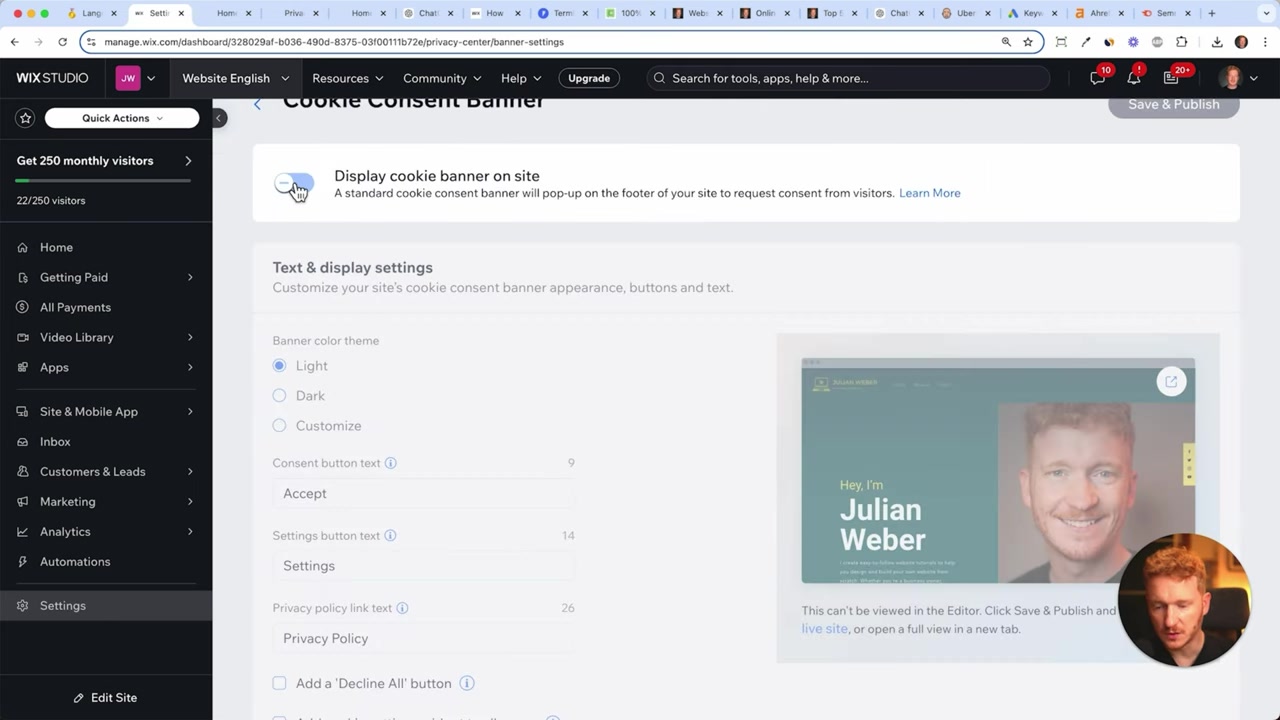Click the favorites star icon in sidebar
Image resolution: width=1280 pixels, height=720 pixels.
(26, 118)
